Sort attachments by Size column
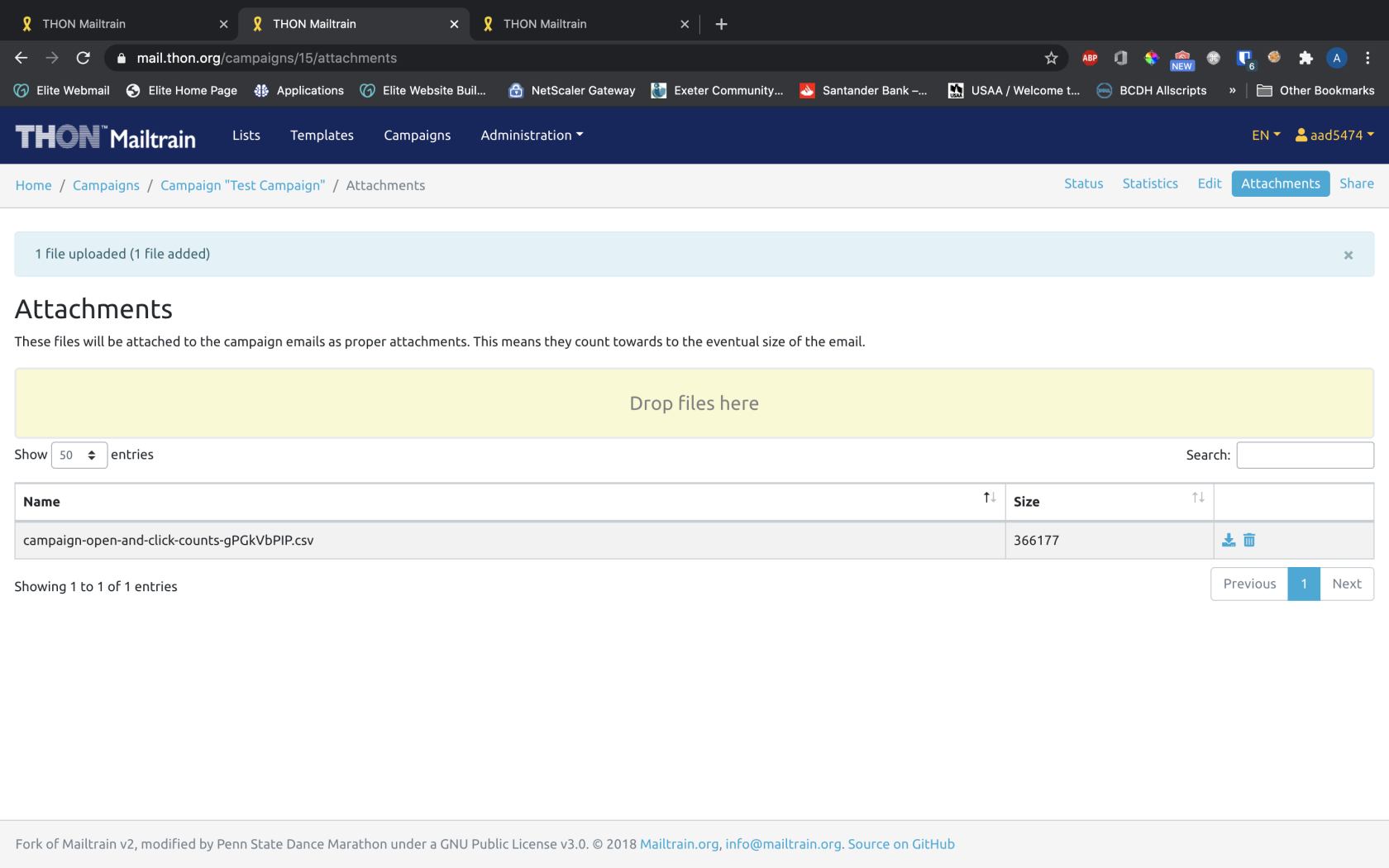The width and height of the screenshot is (1389, 868). coord(1110,502)
